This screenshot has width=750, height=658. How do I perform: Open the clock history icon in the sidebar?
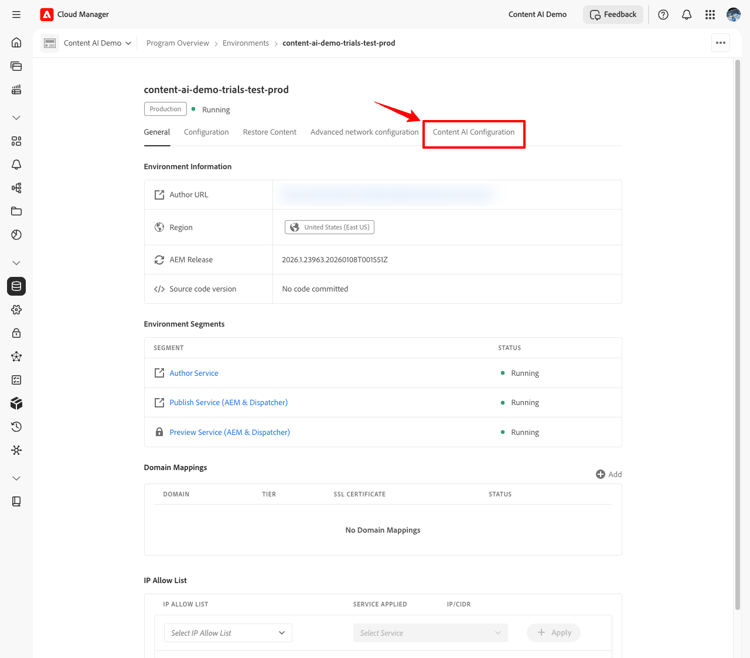click(x=16, y=427)
